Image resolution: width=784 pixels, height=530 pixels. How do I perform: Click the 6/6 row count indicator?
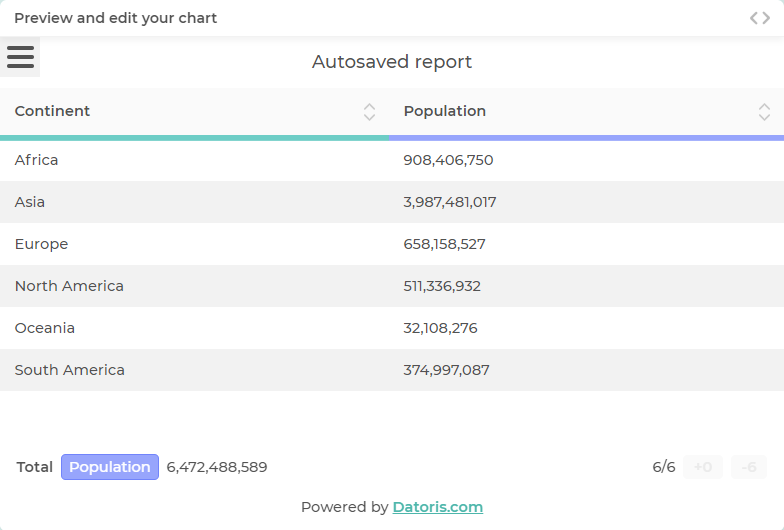(x=664, y=467)
